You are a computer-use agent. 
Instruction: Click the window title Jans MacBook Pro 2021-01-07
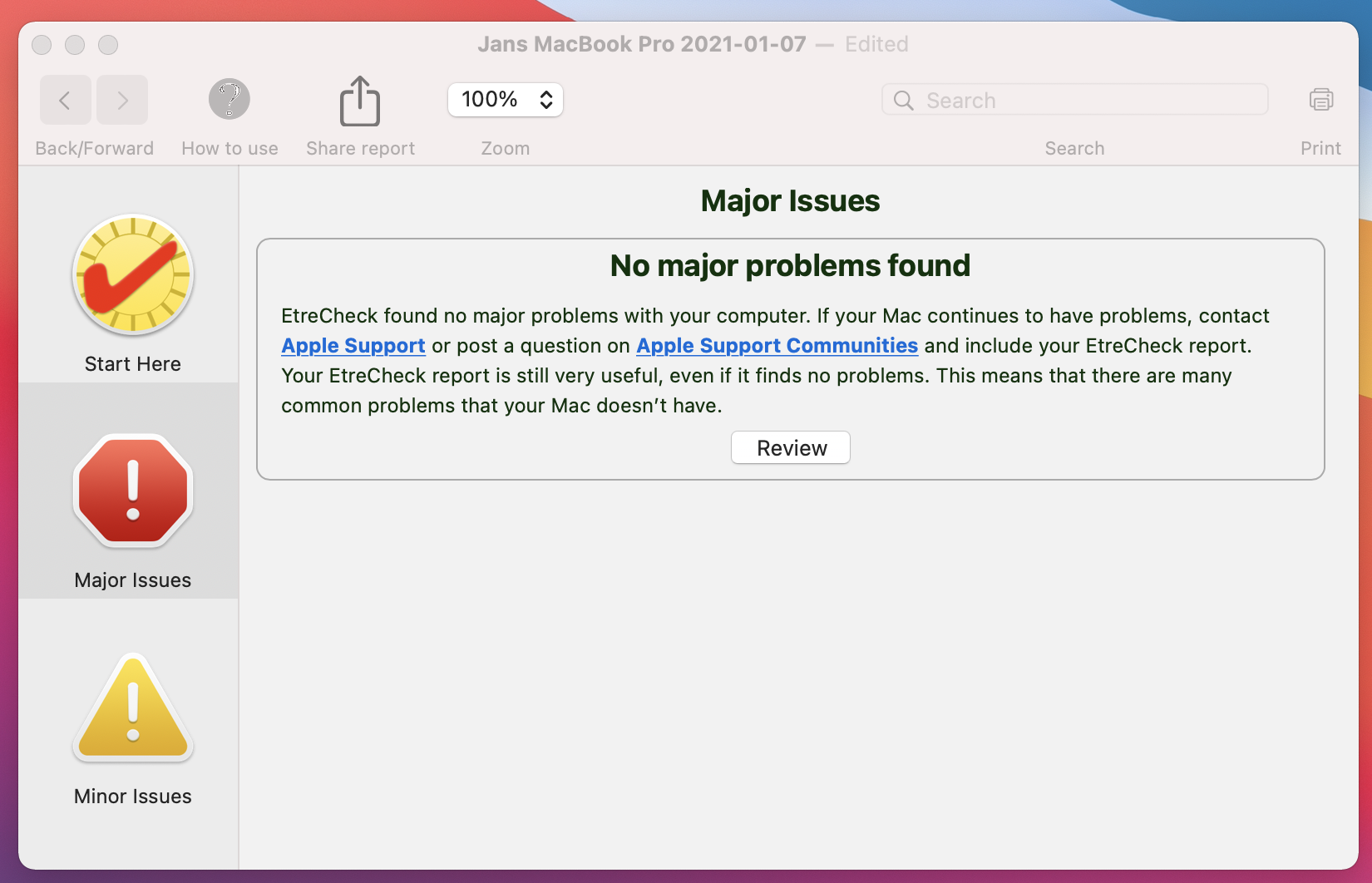pyautogui.click(x=641, y=44)
